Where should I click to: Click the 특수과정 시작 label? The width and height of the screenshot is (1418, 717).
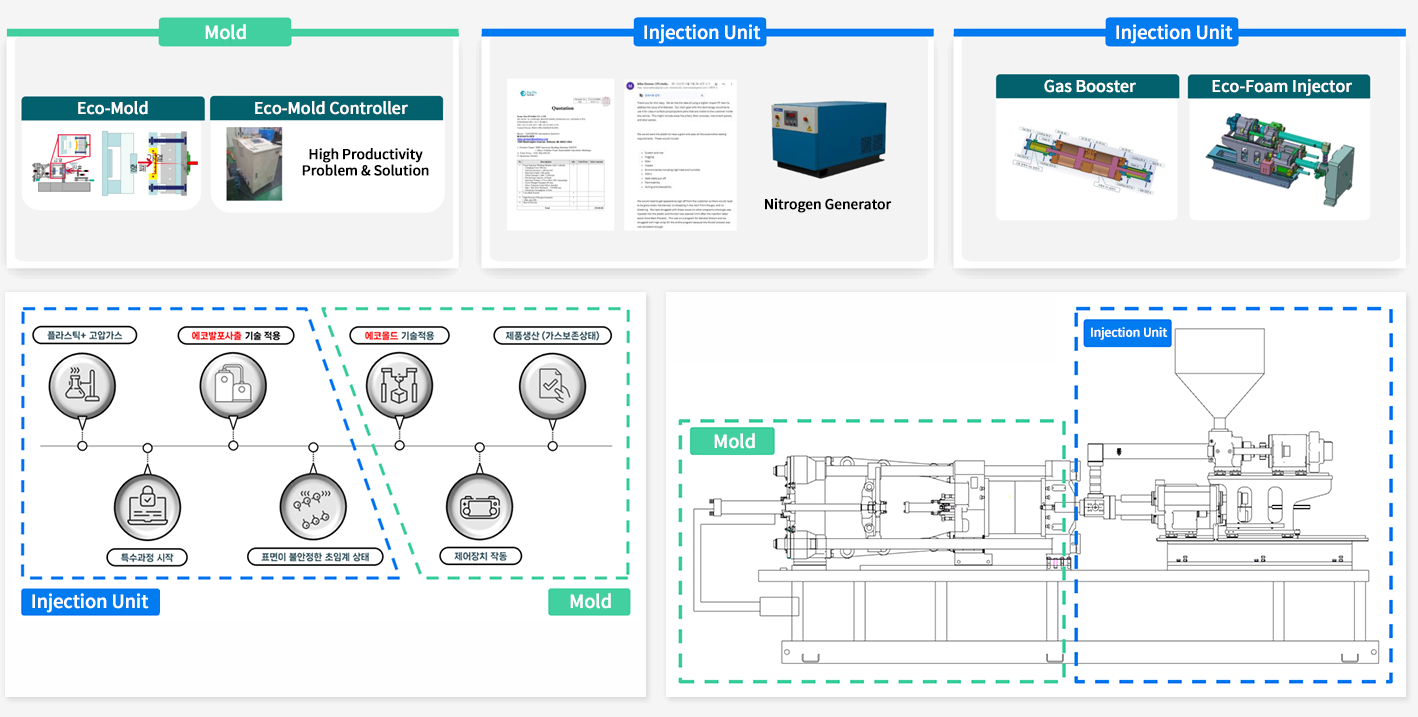(147, 557)
